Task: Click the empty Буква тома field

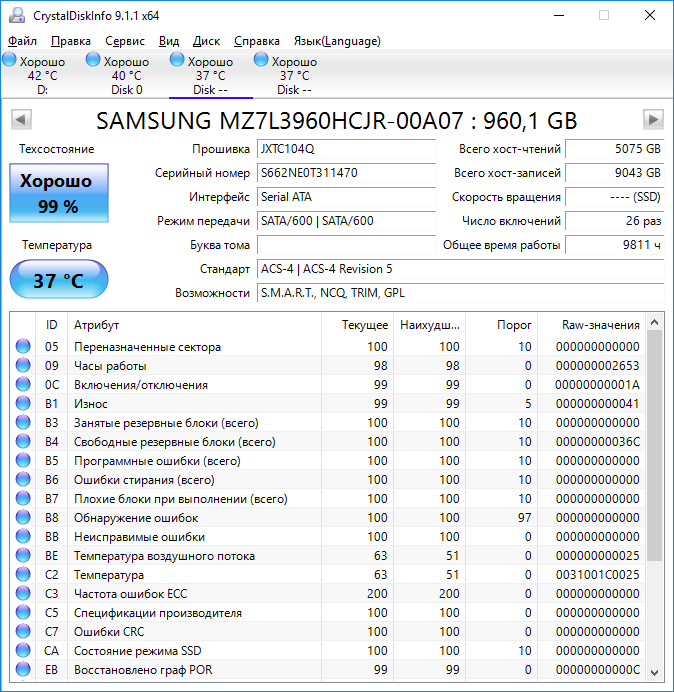Action: click(346, 245)
